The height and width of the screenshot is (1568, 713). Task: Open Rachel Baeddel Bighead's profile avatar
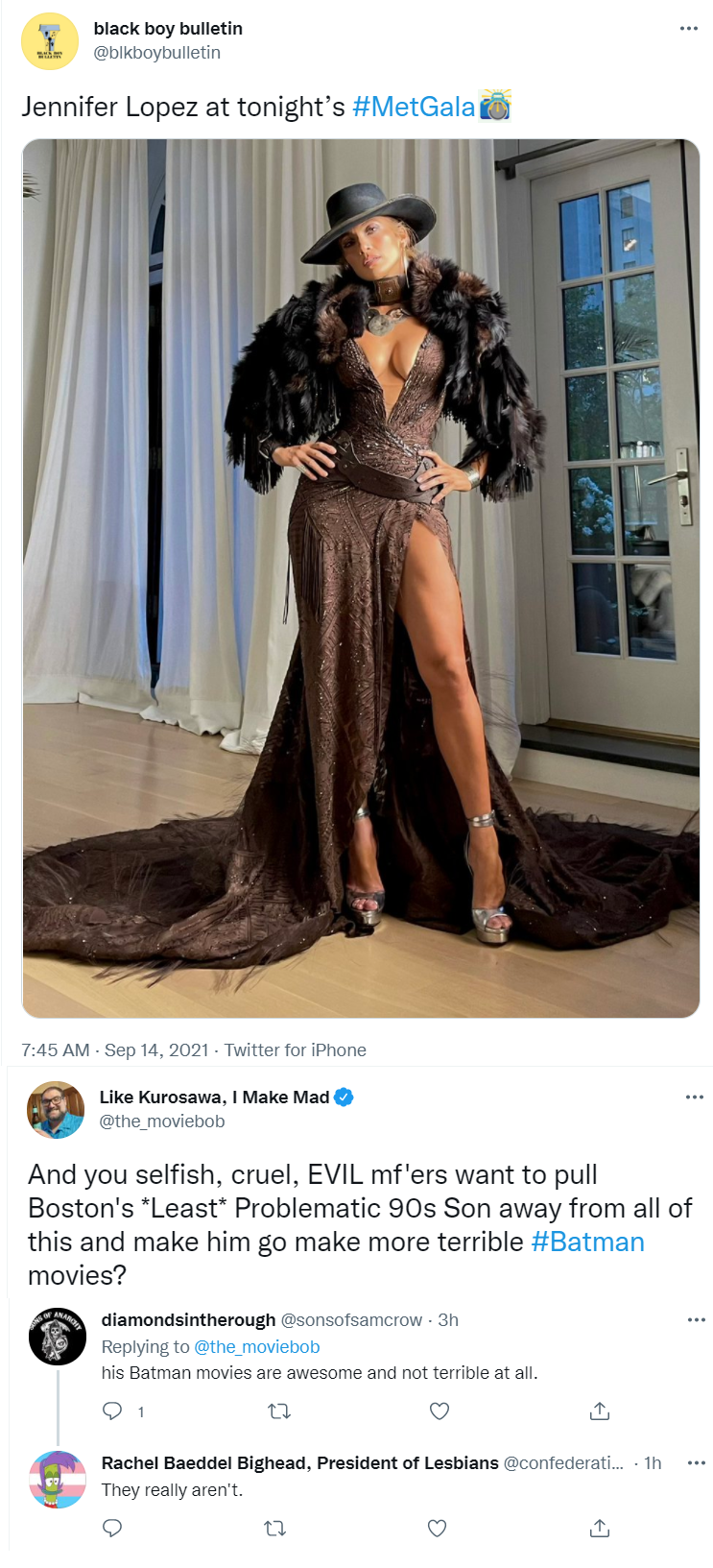tap(58, 1480)
